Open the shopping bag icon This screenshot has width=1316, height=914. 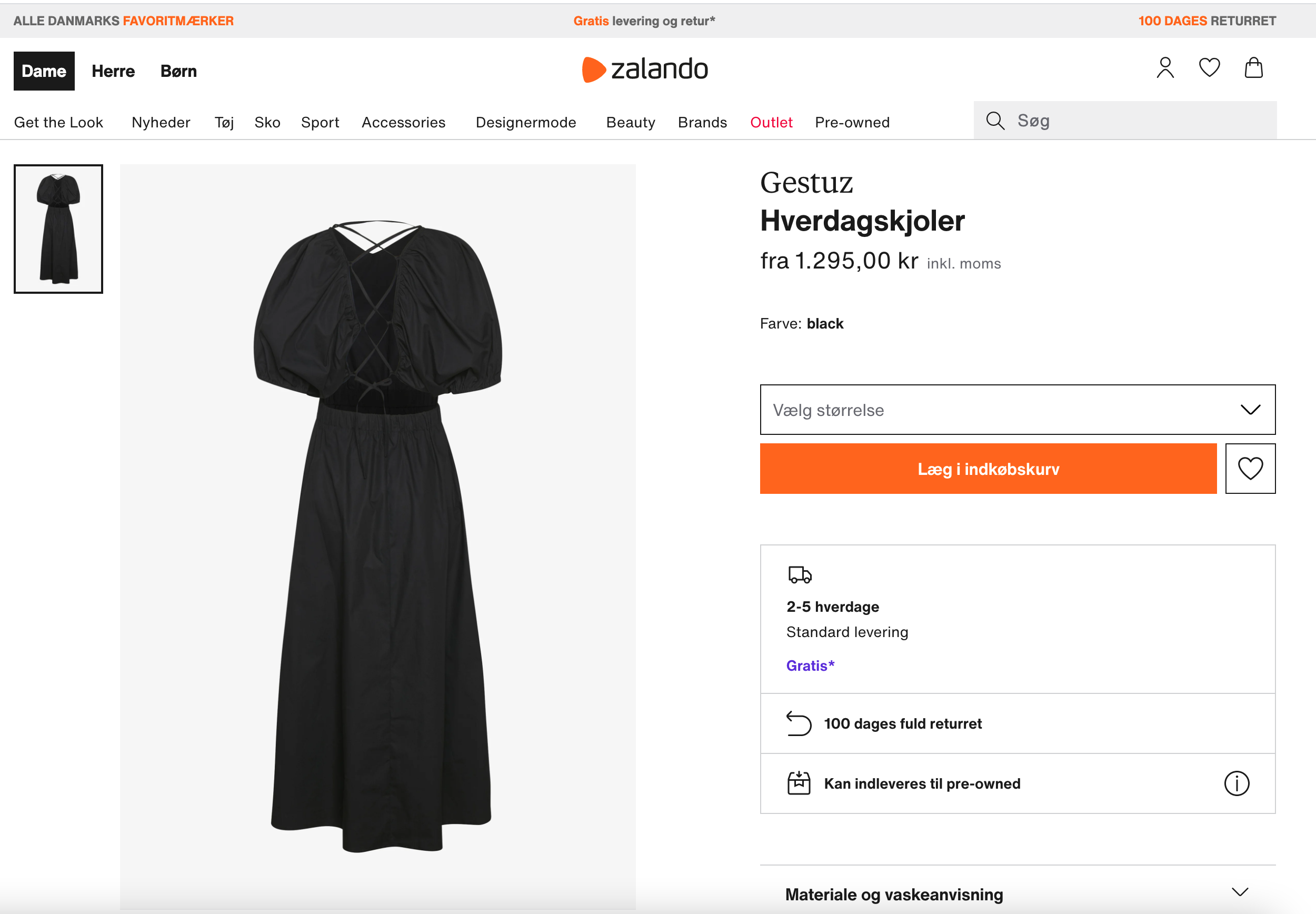coord(1253,68)
